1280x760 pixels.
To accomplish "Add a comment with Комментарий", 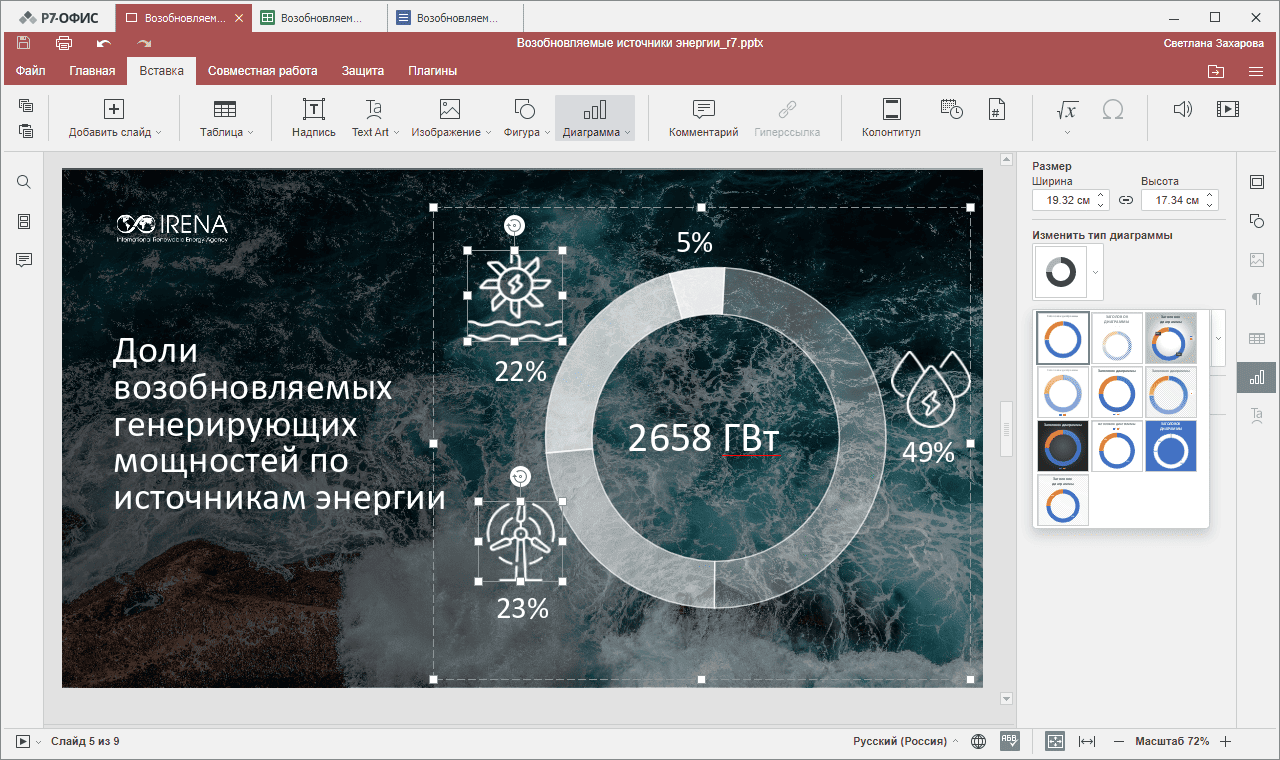I will 704,117.
